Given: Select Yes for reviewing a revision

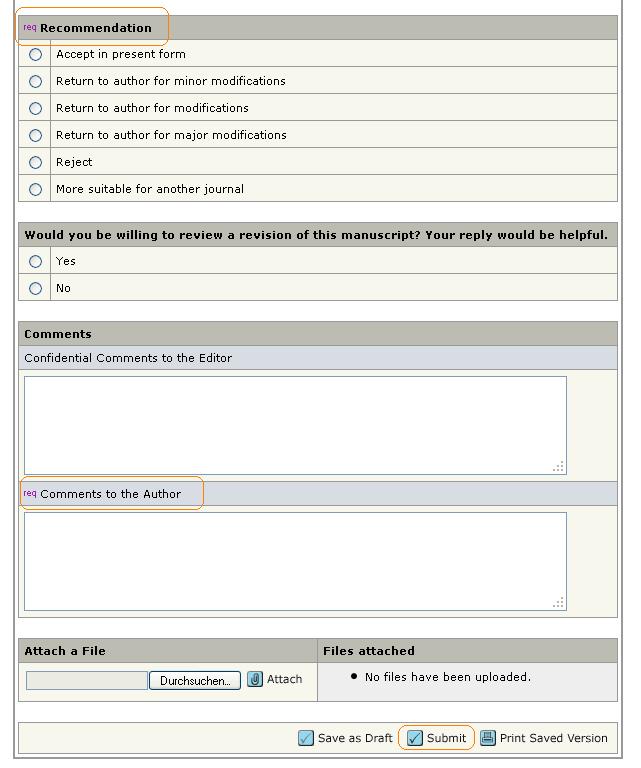Looking at the screenshot, I should tap(35, 261).
